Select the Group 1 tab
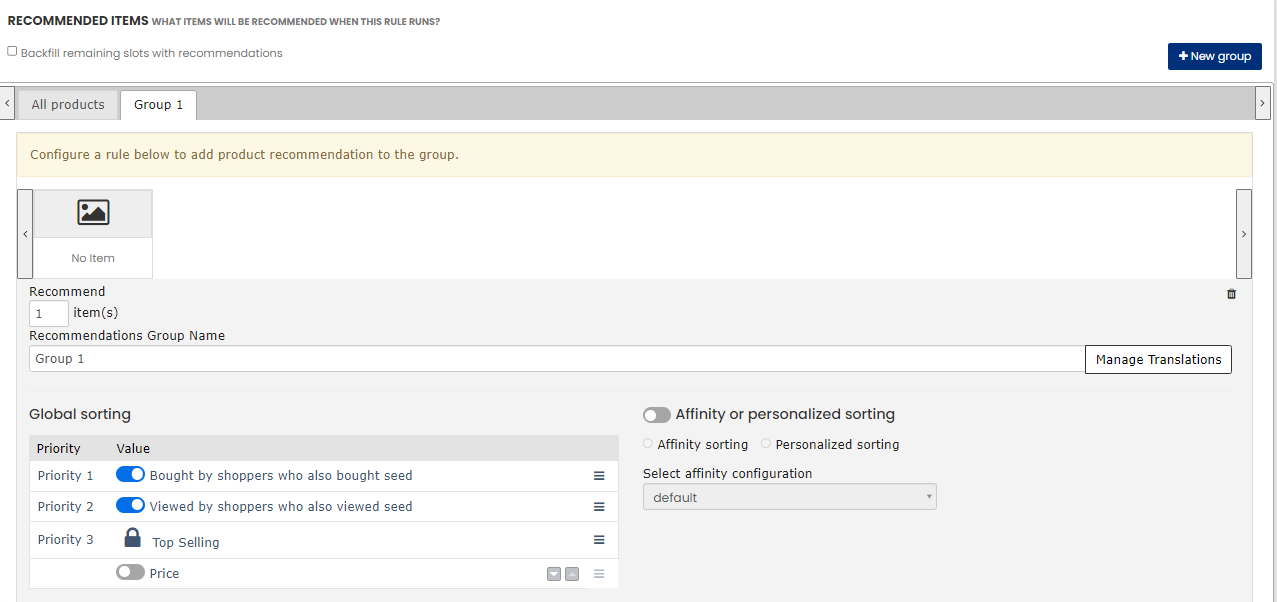Screen dimensions: 1277x602 [x=158, y=104]
